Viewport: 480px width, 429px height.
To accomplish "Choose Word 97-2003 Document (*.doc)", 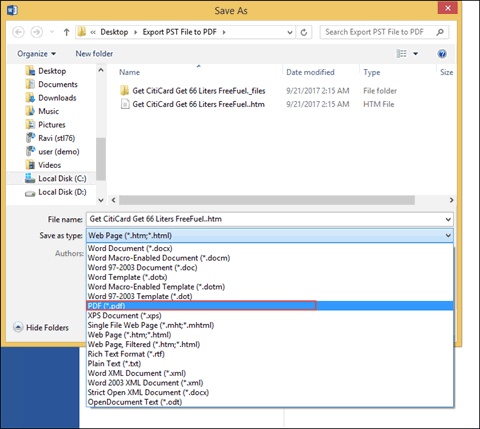I will click(270, 268).
